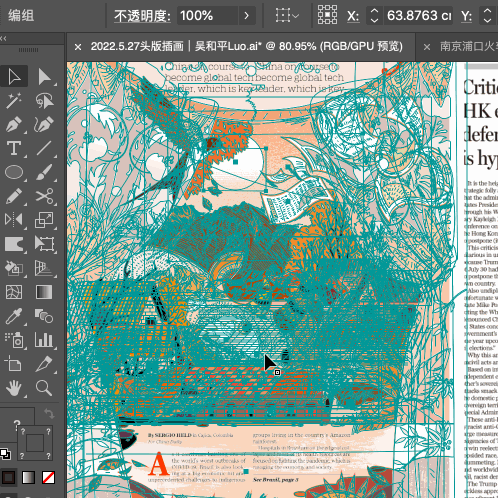Viewport: 498px width, 498px height.
Task: Apply Gradient mode swatch
Action: pyautogui.click(x=28, y=477)
